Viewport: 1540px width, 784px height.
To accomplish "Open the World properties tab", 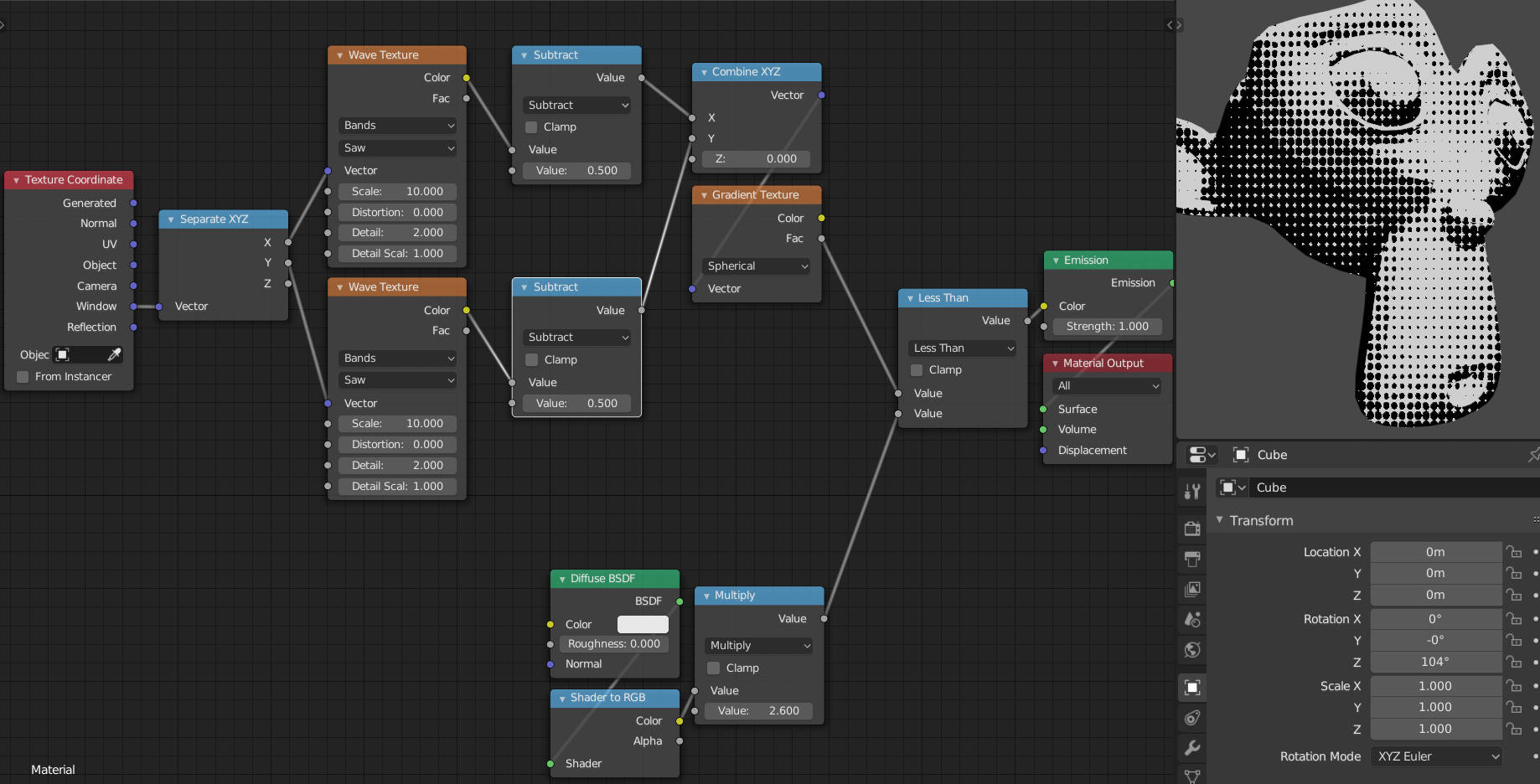I will pos(1192,649).
